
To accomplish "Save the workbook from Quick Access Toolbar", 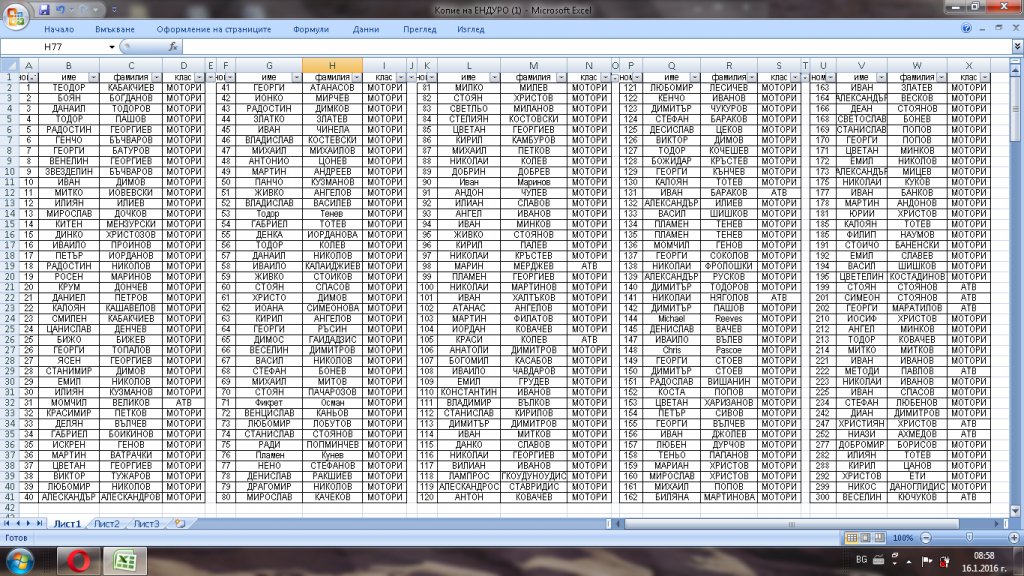I will (43, 8).
